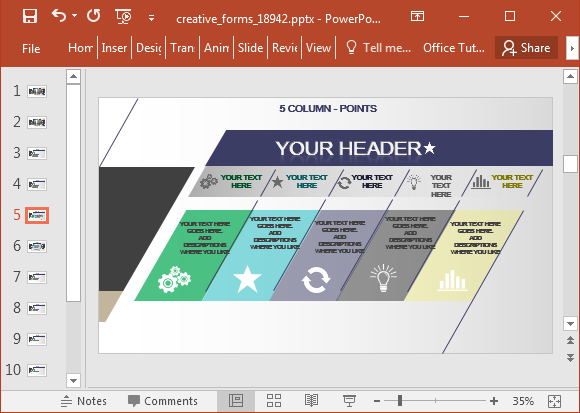The image size is (580, 413).
Task: Click the zoom slider handle
Action: [x=400, y=400]
